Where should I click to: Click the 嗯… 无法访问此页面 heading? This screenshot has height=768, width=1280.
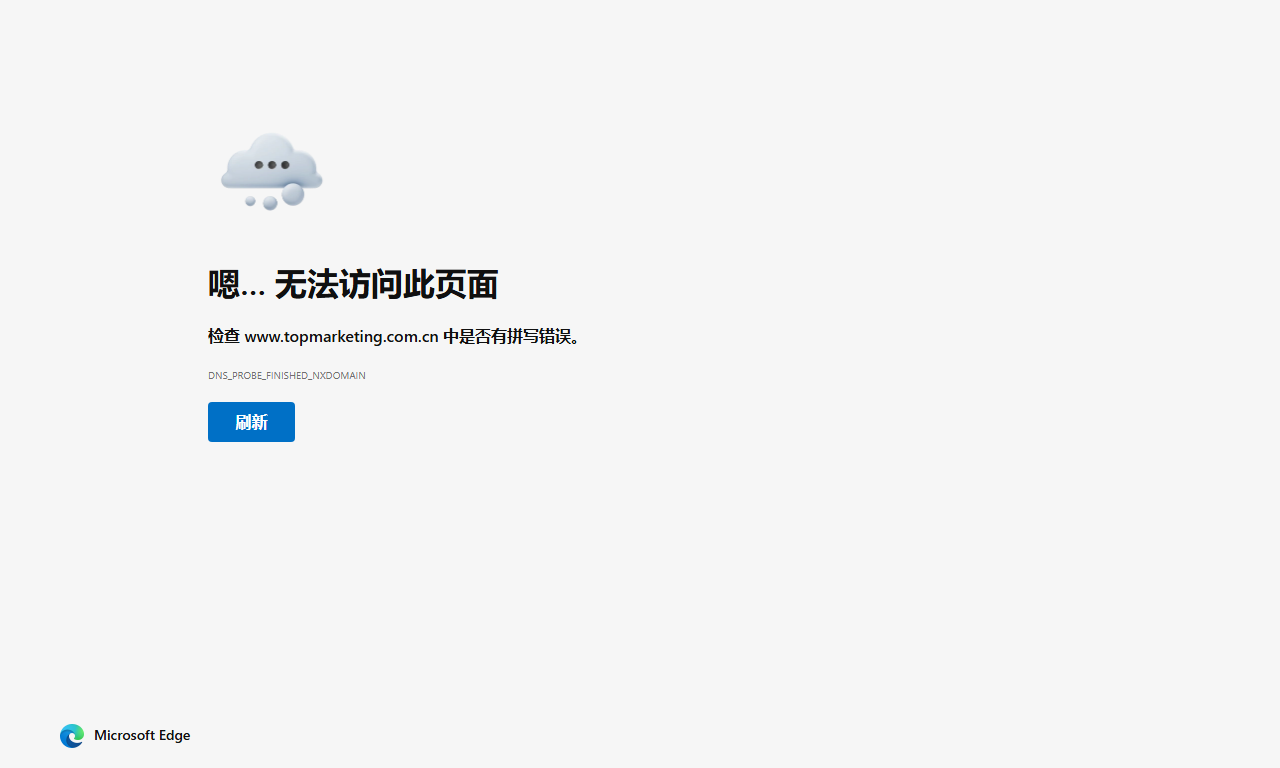click(x=353, y=285)
